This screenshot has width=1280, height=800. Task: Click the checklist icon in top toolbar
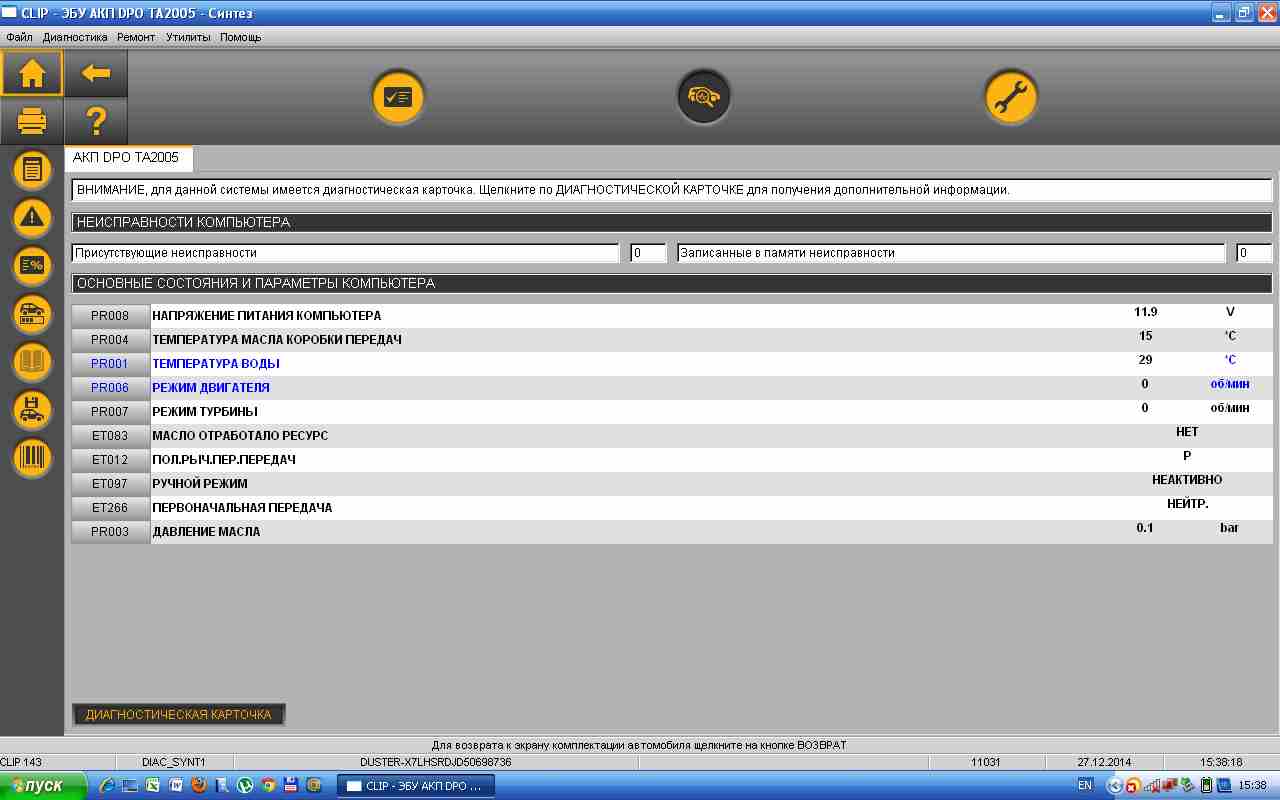(x=398, y=98)
